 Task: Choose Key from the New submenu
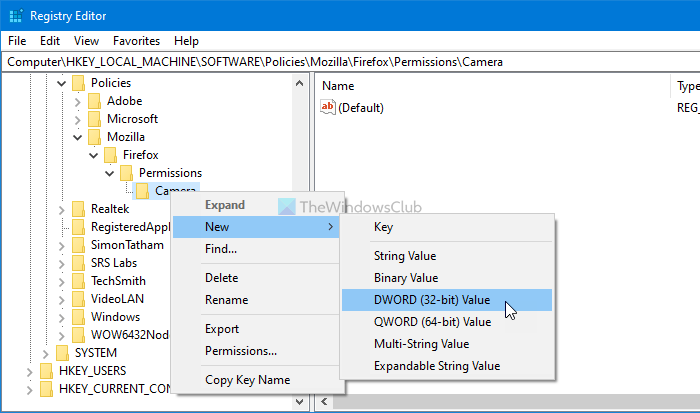[x=447, y=227]
